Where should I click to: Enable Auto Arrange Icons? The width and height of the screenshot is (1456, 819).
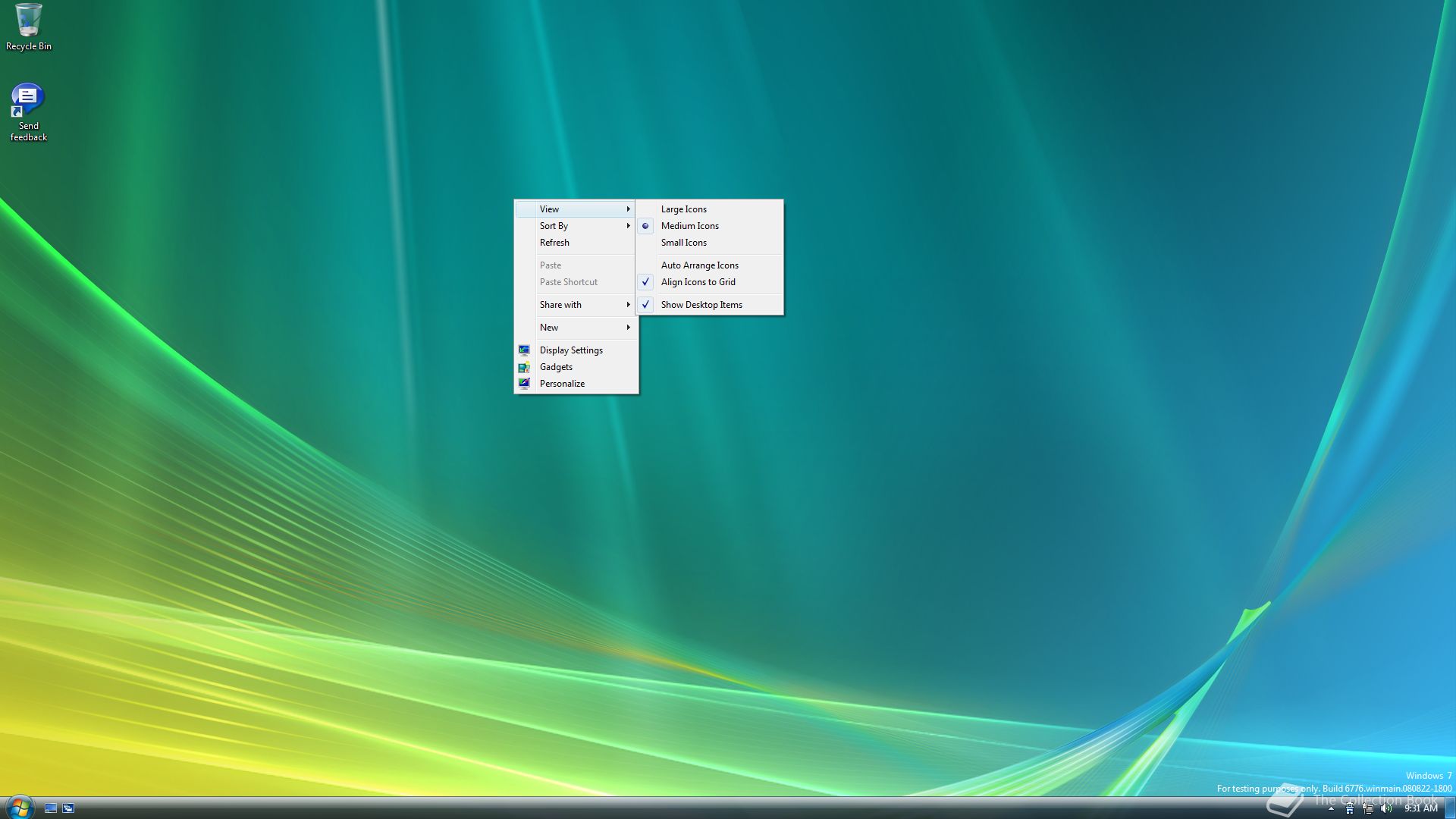pyautogui.click(x=709, y=265)
